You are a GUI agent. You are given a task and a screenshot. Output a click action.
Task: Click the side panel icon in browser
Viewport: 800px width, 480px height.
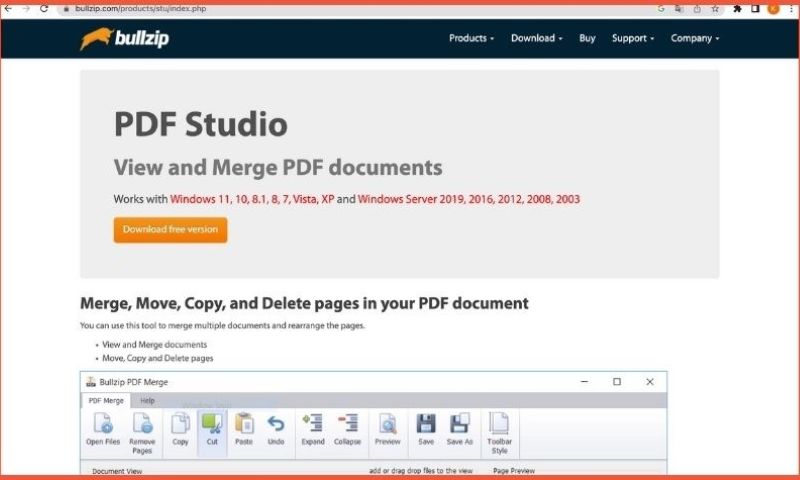[x=756, y=9]
